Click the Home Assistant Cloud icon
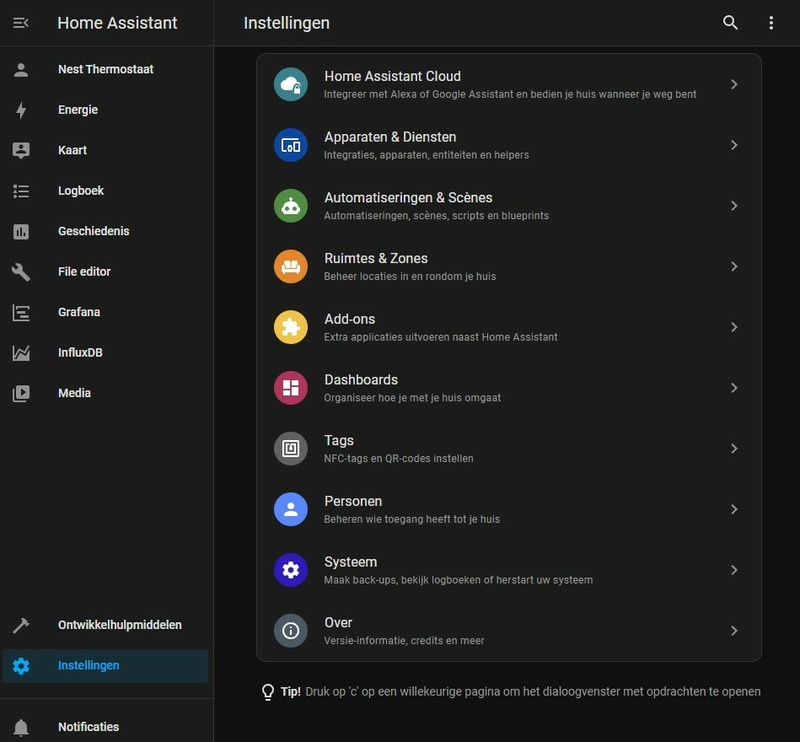 coord(291,85)
